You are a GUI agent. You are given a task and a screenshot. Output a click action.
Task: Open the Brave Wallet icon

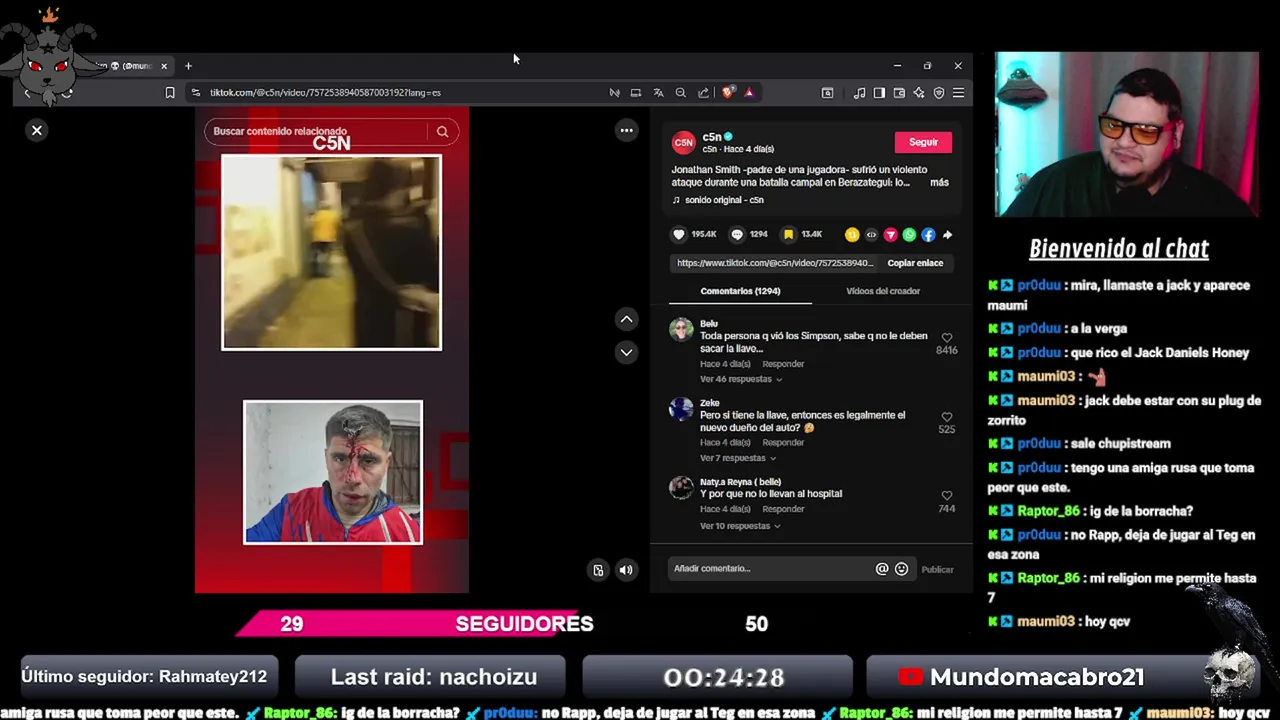pos(899,93)
